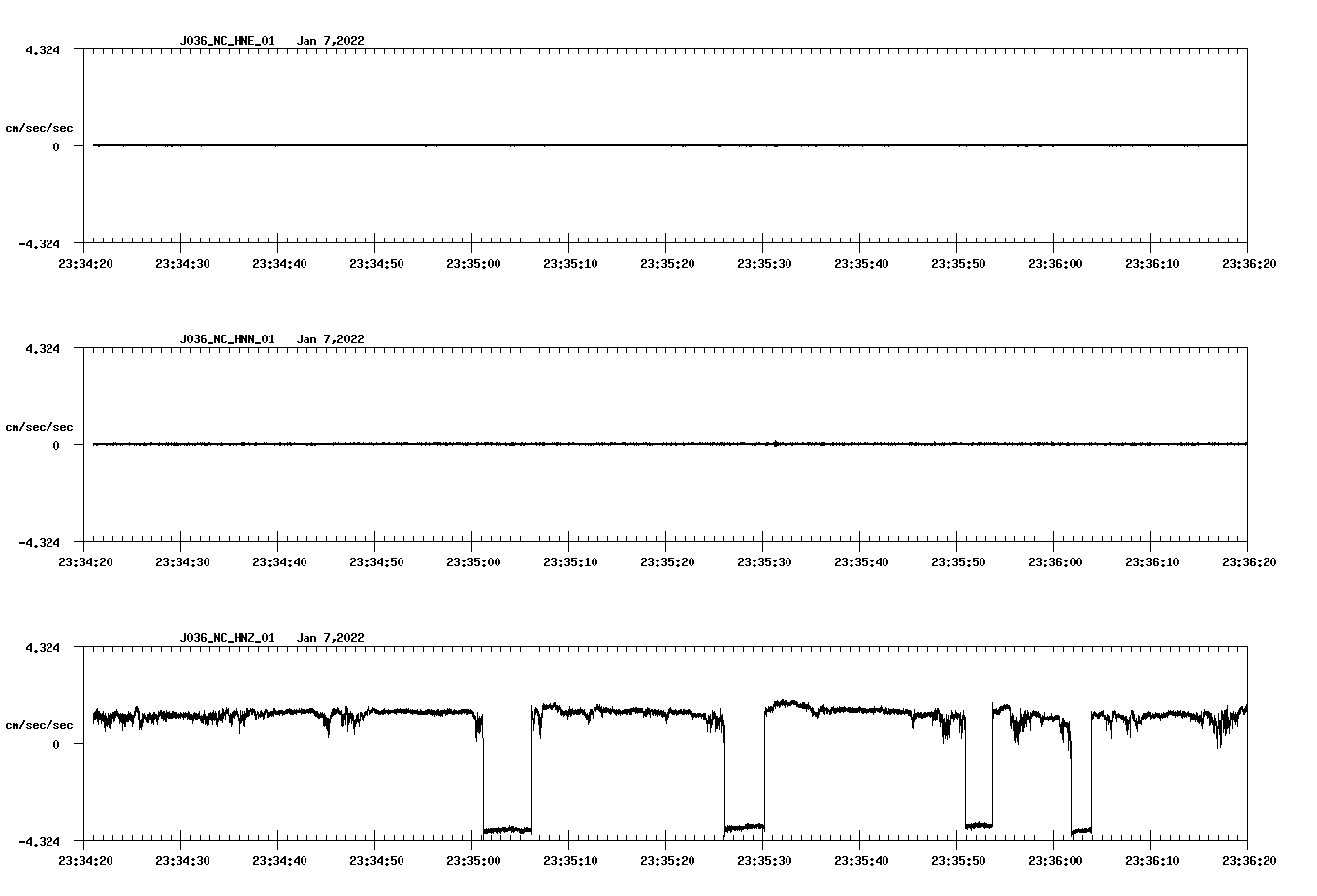This screenshot has height=896, width=1317.
Task: Click the HNZ trace trough just after 23:36:00
Action: click(x=1081, y=831)
